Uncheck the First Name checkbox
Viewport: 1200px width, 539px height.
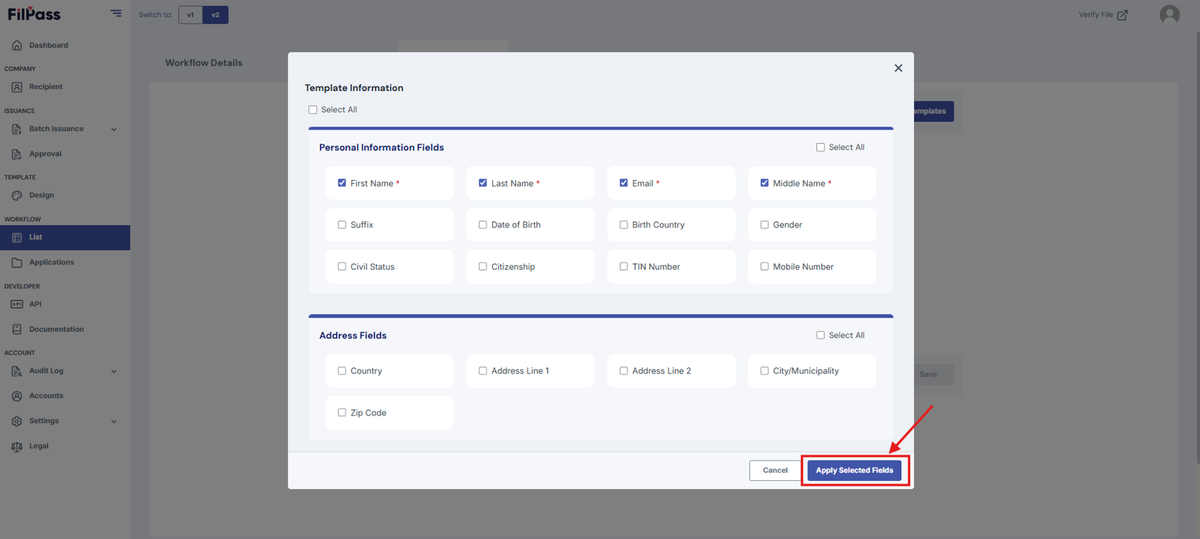[x=342, y=183]
